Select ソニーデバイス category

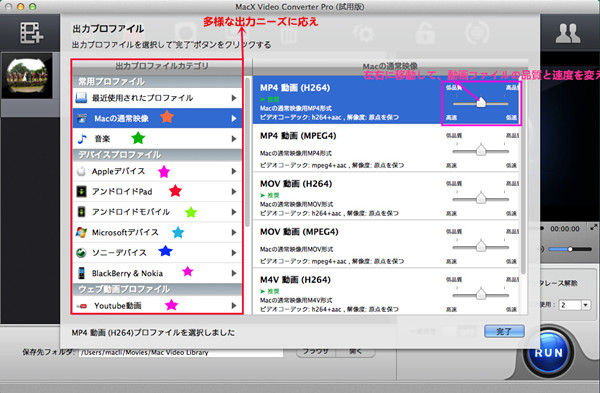click(157, 253)
